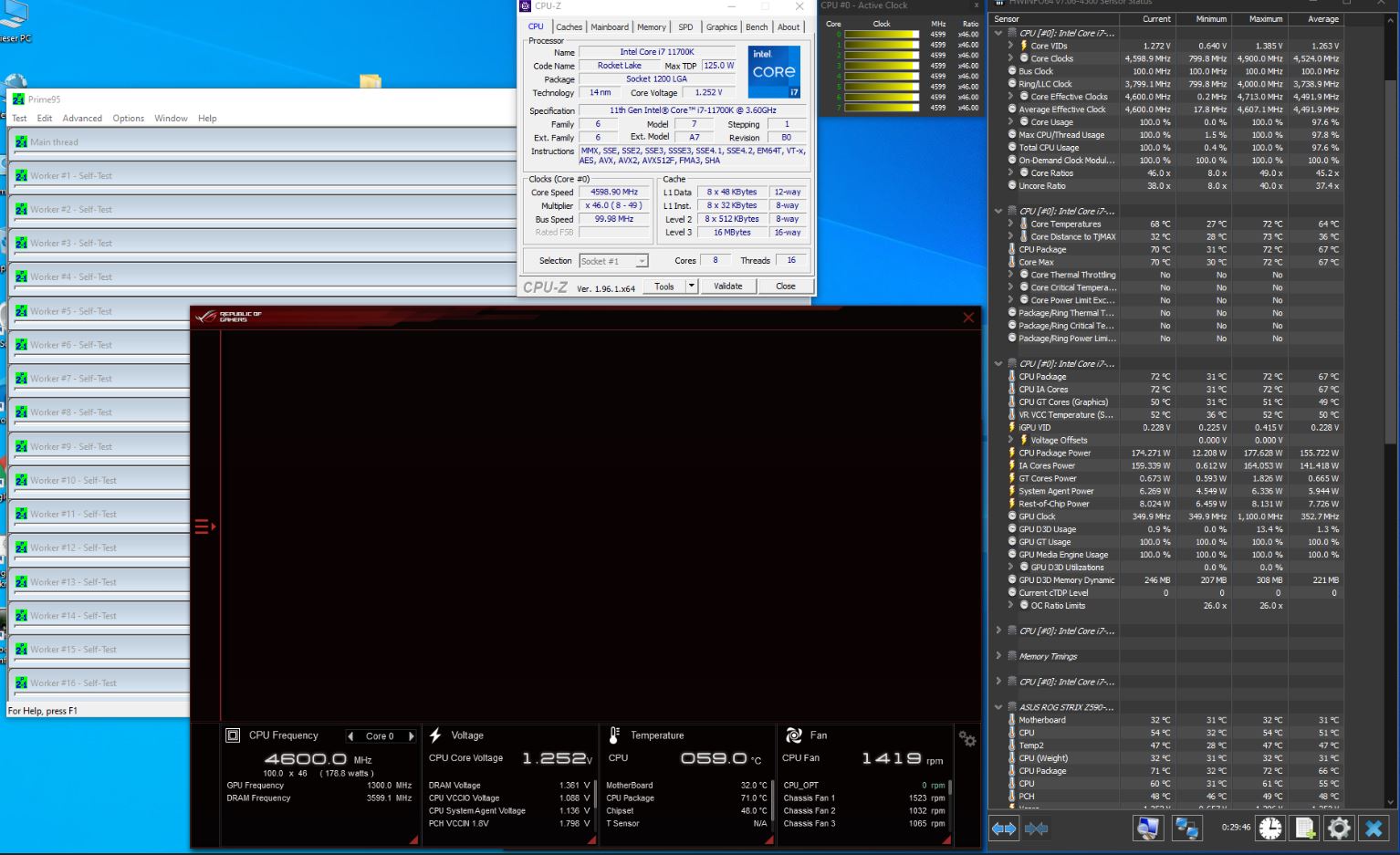
Task: Click Intel Core i7 logo in CPU-Z
Action: coord(774,72)
